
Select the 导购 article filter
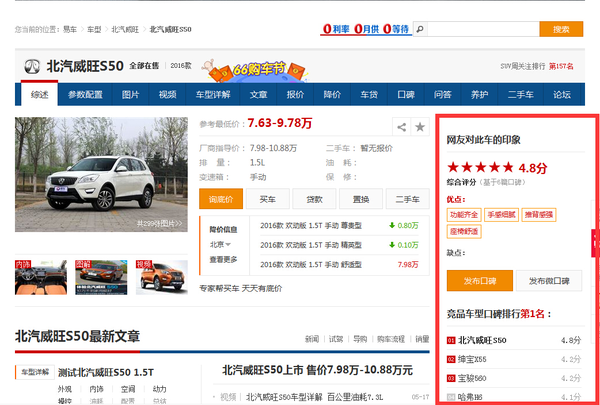click(360, 339)
